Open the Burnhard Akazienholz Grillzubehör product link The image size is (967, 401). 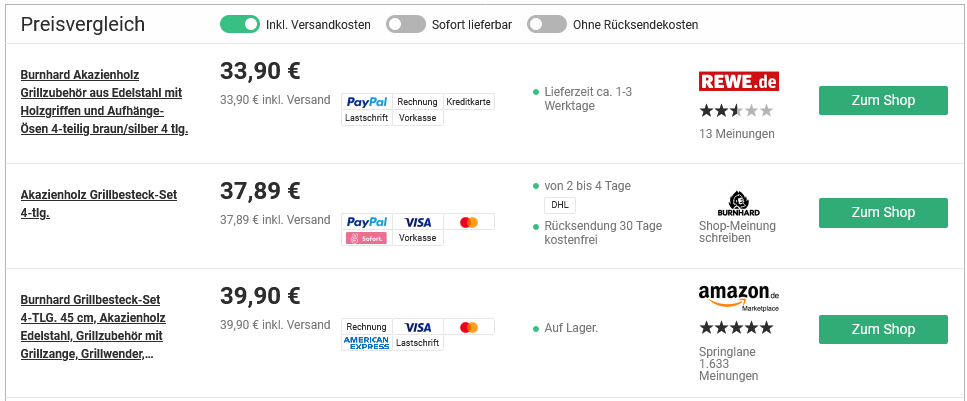(x=103, y=102)
